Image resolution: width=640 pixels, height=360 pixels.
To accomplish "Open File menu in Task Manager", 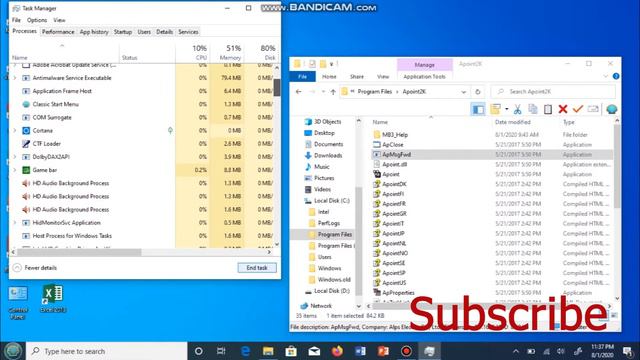I will point(16,20).
